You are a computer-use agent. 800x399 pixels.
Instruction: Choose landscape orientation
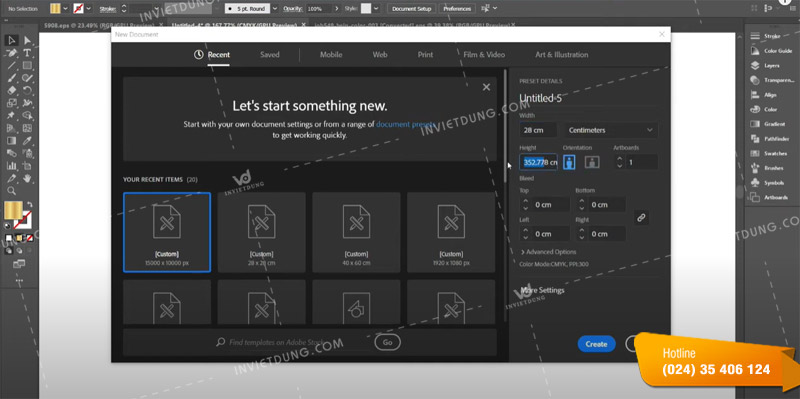[592, 162]
